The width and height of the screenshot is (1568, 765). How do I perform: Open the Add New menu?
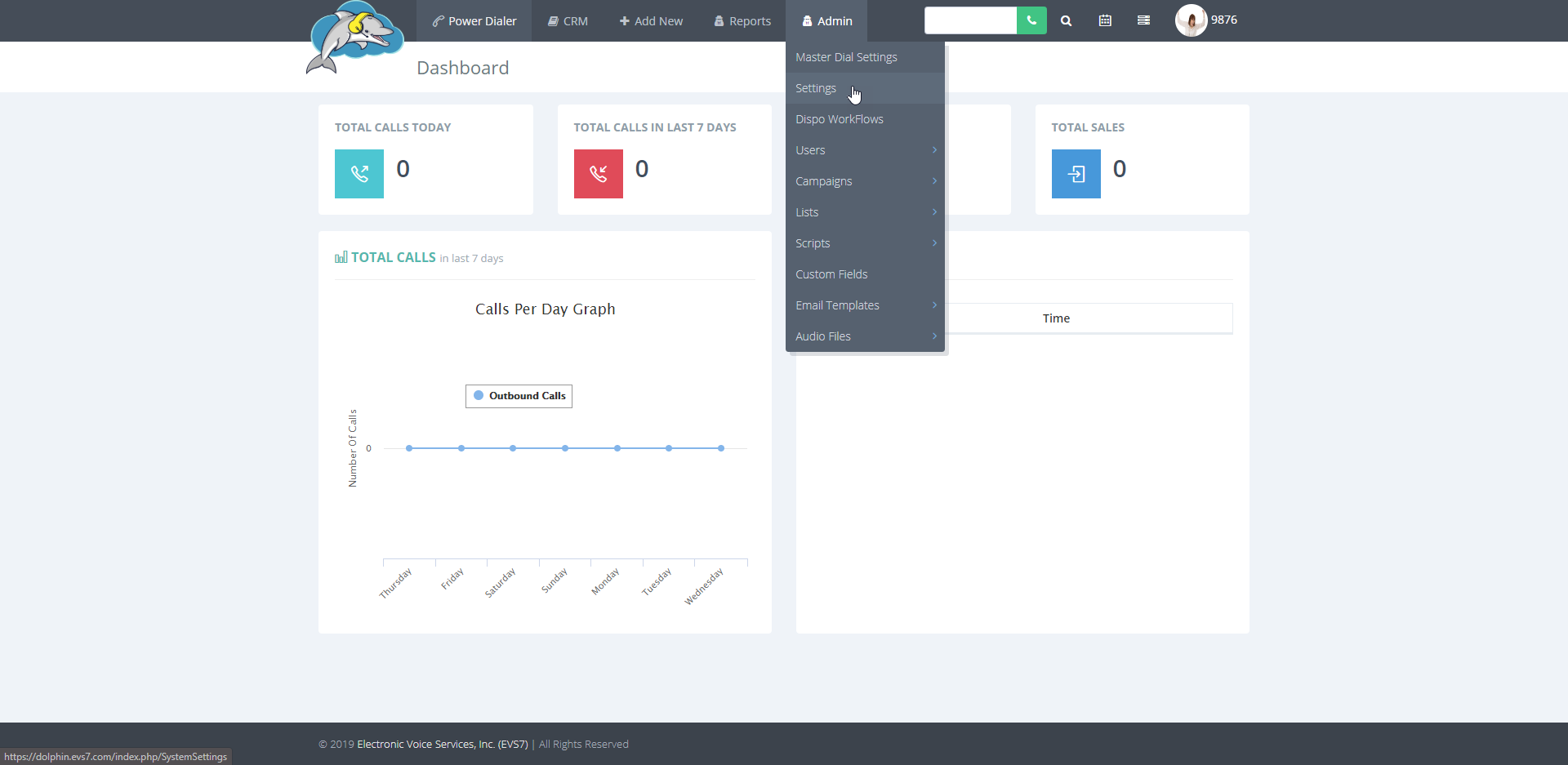[651, 20]
